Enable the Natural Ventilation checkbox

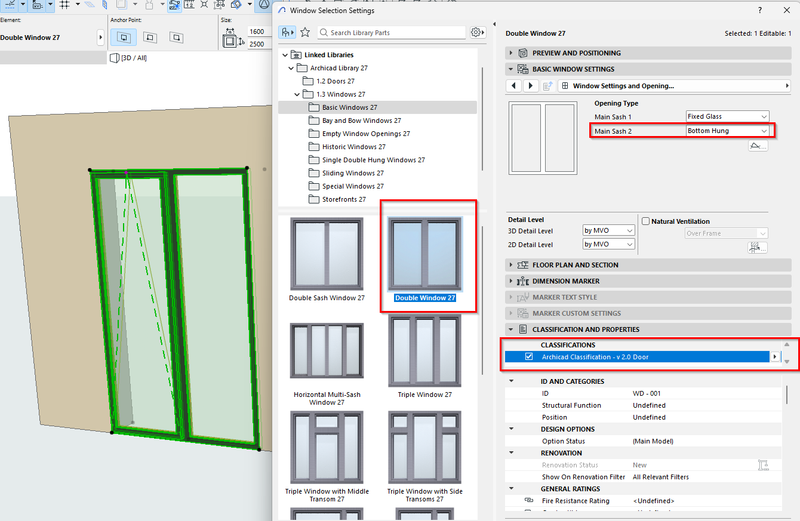coord(646,221)
